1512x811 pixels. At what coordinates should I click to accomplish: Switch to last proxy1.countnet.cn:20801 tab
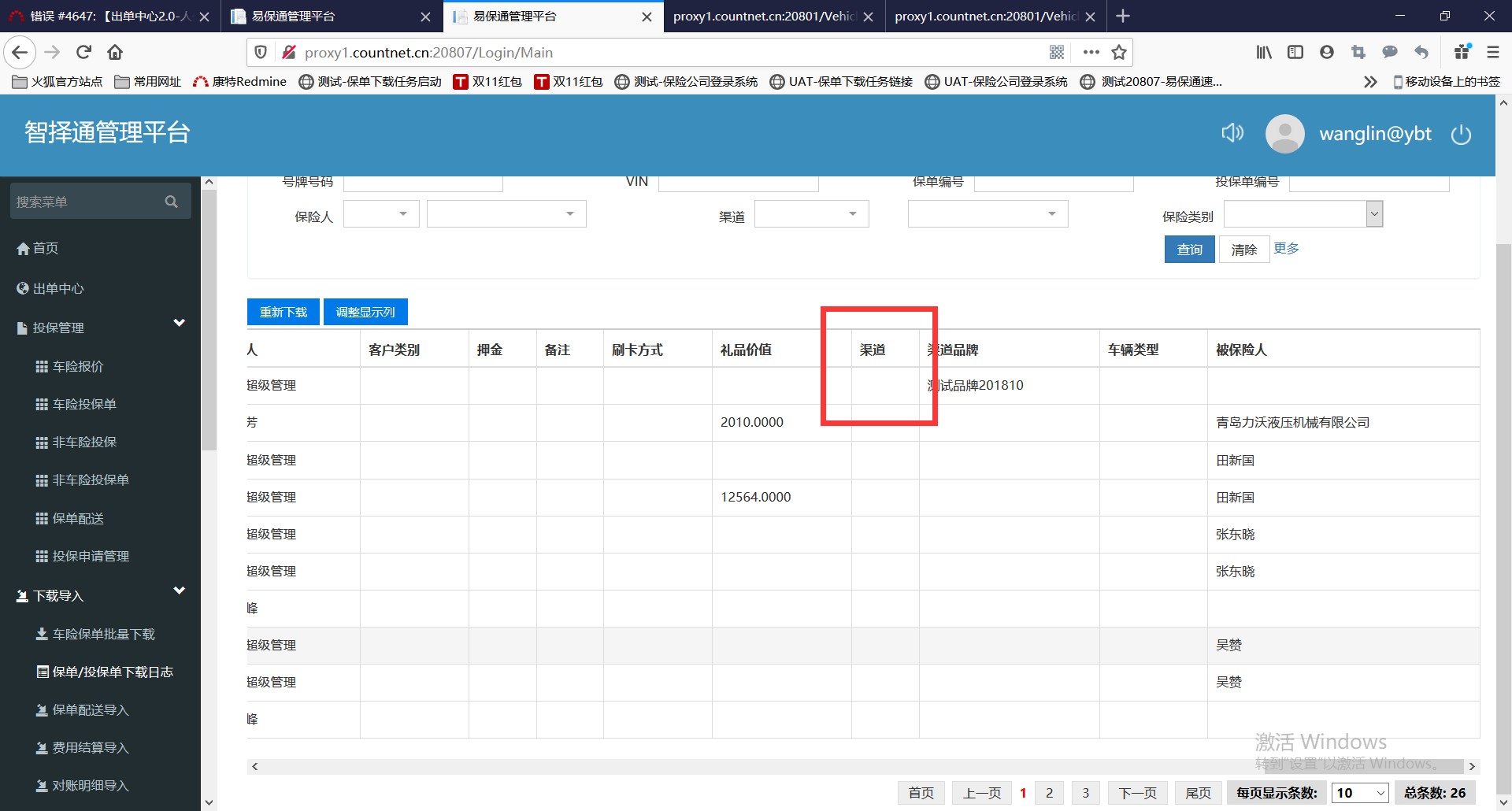(x=995, y=16)
